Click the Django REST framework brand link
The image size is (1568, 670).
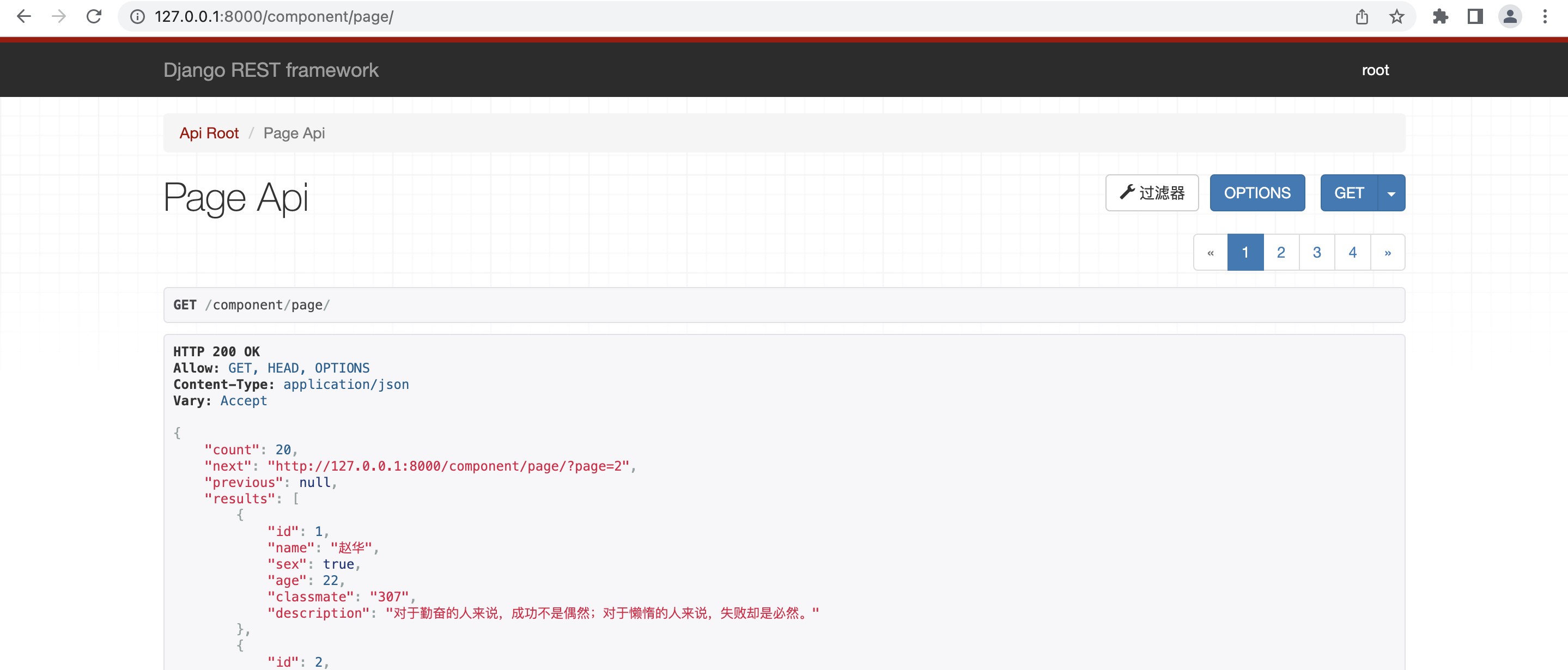coord(271,70)
